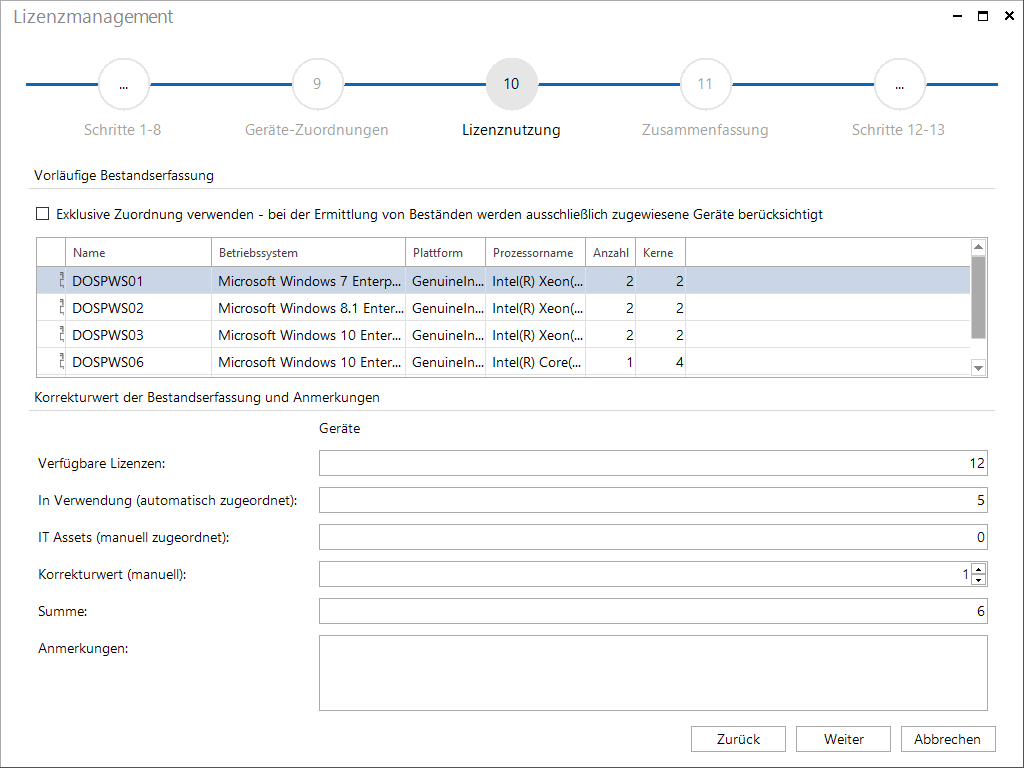The height and width of the screenshot is (768, 1024).
Task: Click the Intel(R) Xeon(... cell of DOSPWS03
Action: coord(536,336)
